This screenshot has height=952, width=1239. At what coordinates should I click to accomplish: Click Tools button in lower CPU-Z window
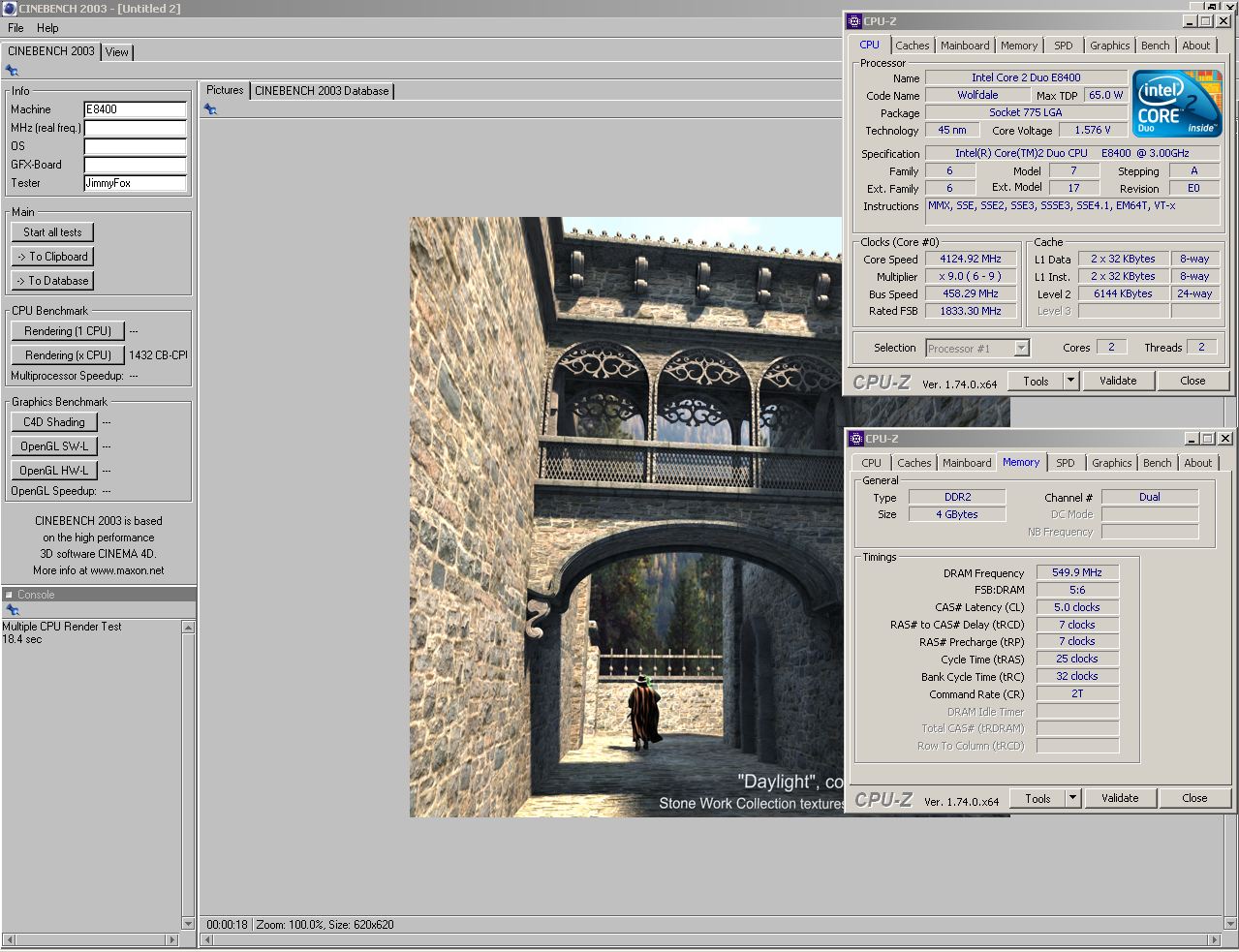pos(1038,798)
